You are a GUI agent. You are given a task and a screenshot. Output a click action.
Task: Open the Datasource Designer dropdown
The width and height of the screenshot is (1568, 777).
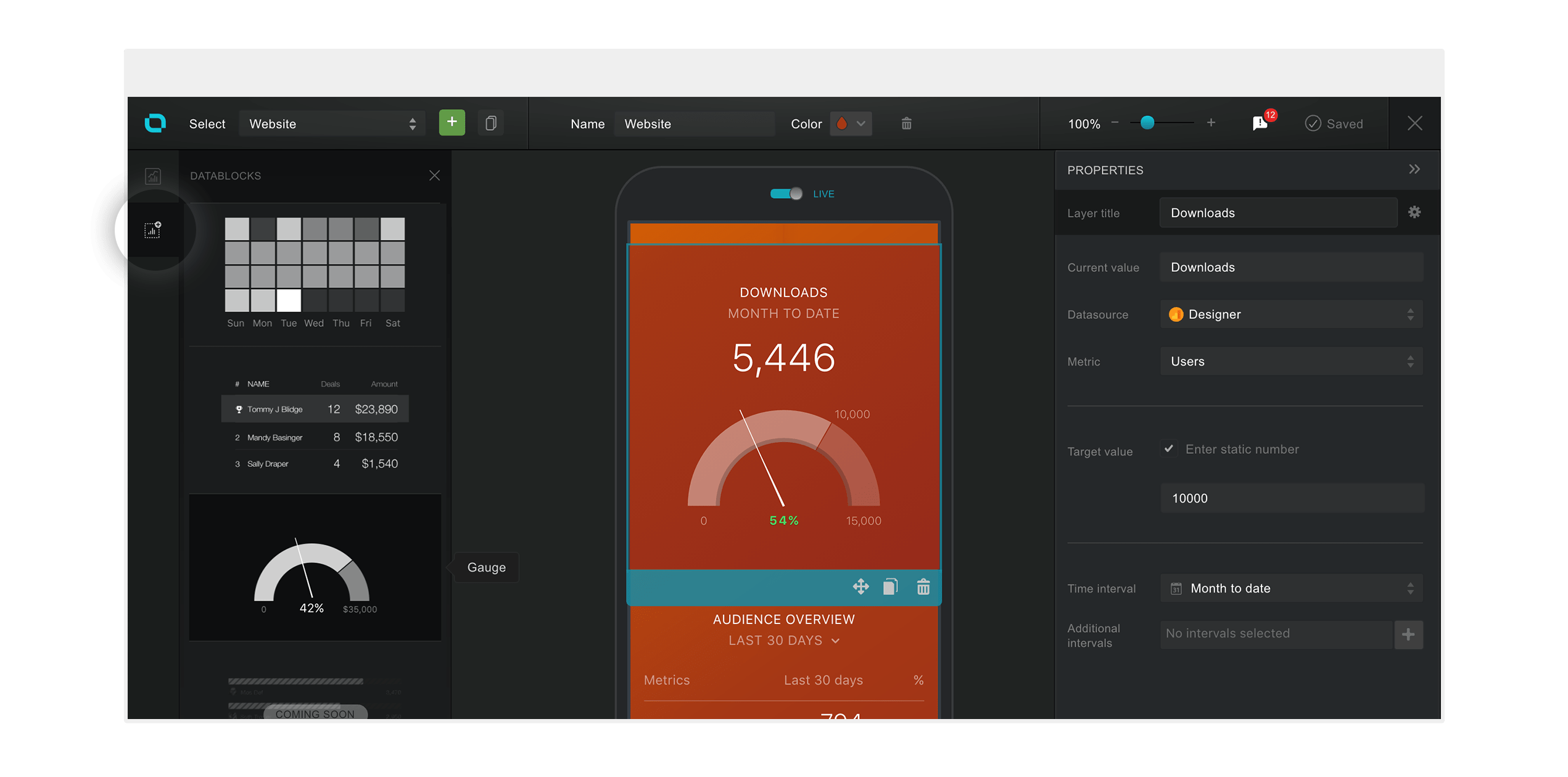coord(1291,314)
